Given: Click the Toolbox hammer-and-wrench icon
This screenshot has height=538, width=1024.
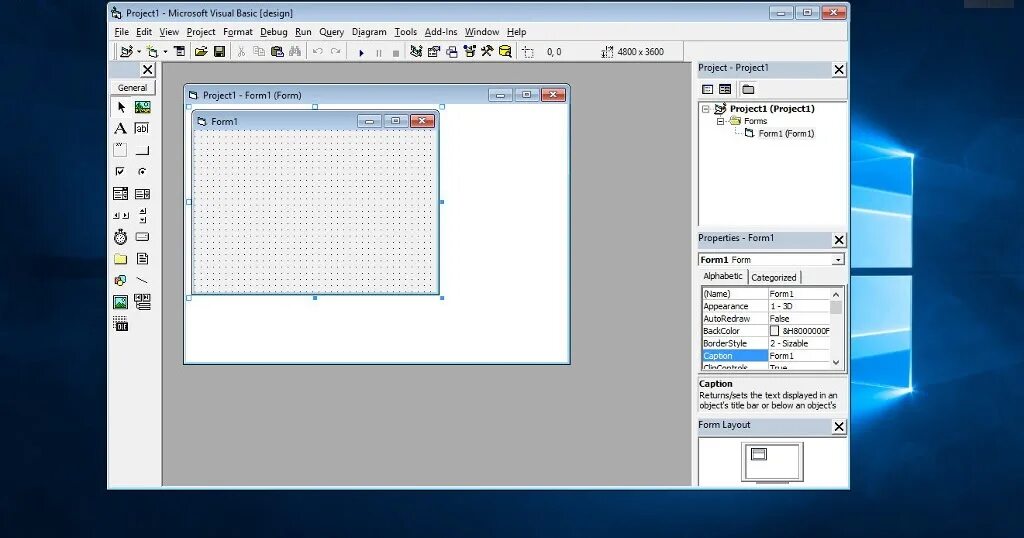Looking at the screenshot, I should [x=487, y=52].
